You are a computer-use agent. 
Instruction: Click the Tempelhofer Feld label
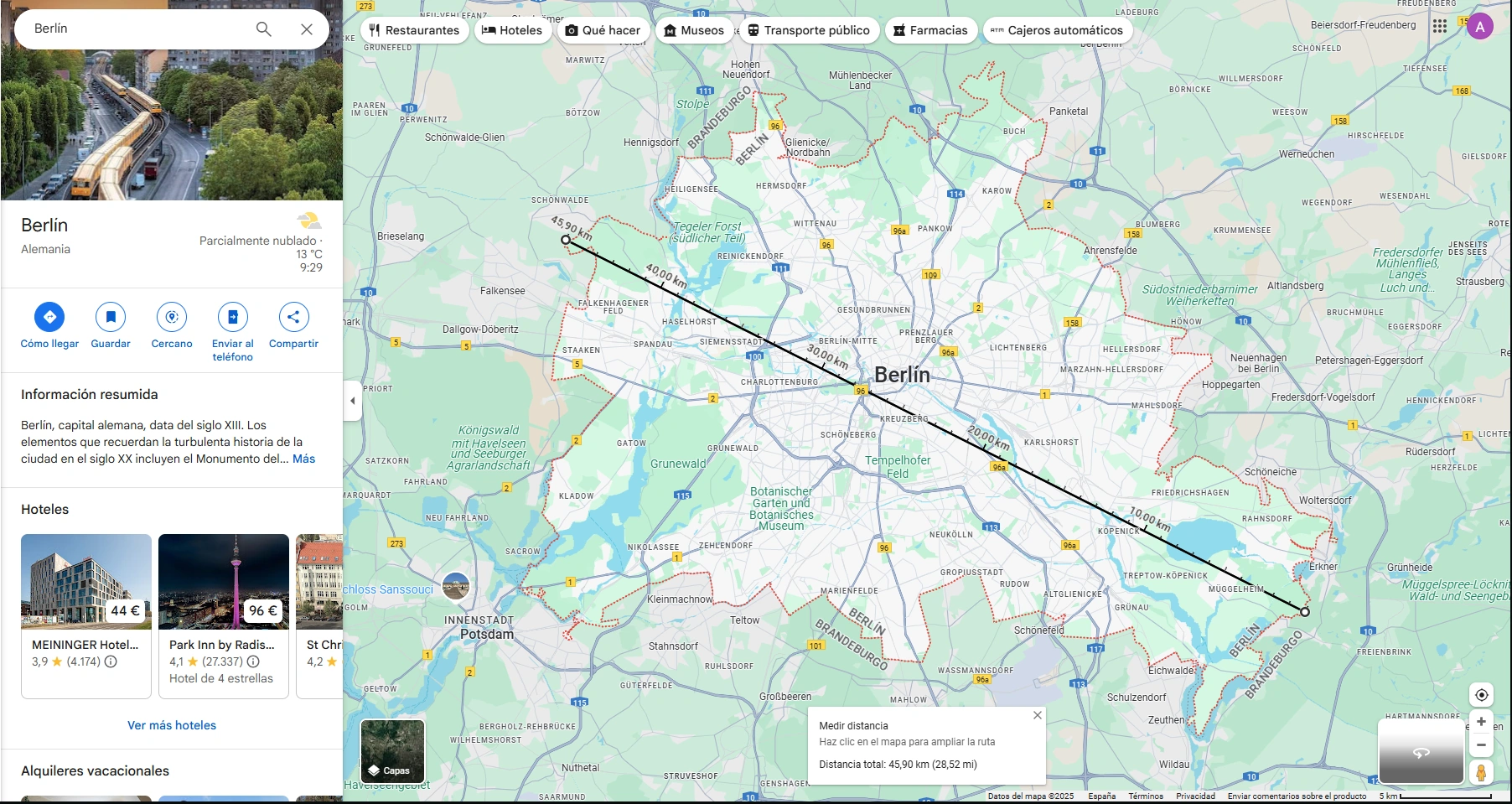[x=898, y=467]
